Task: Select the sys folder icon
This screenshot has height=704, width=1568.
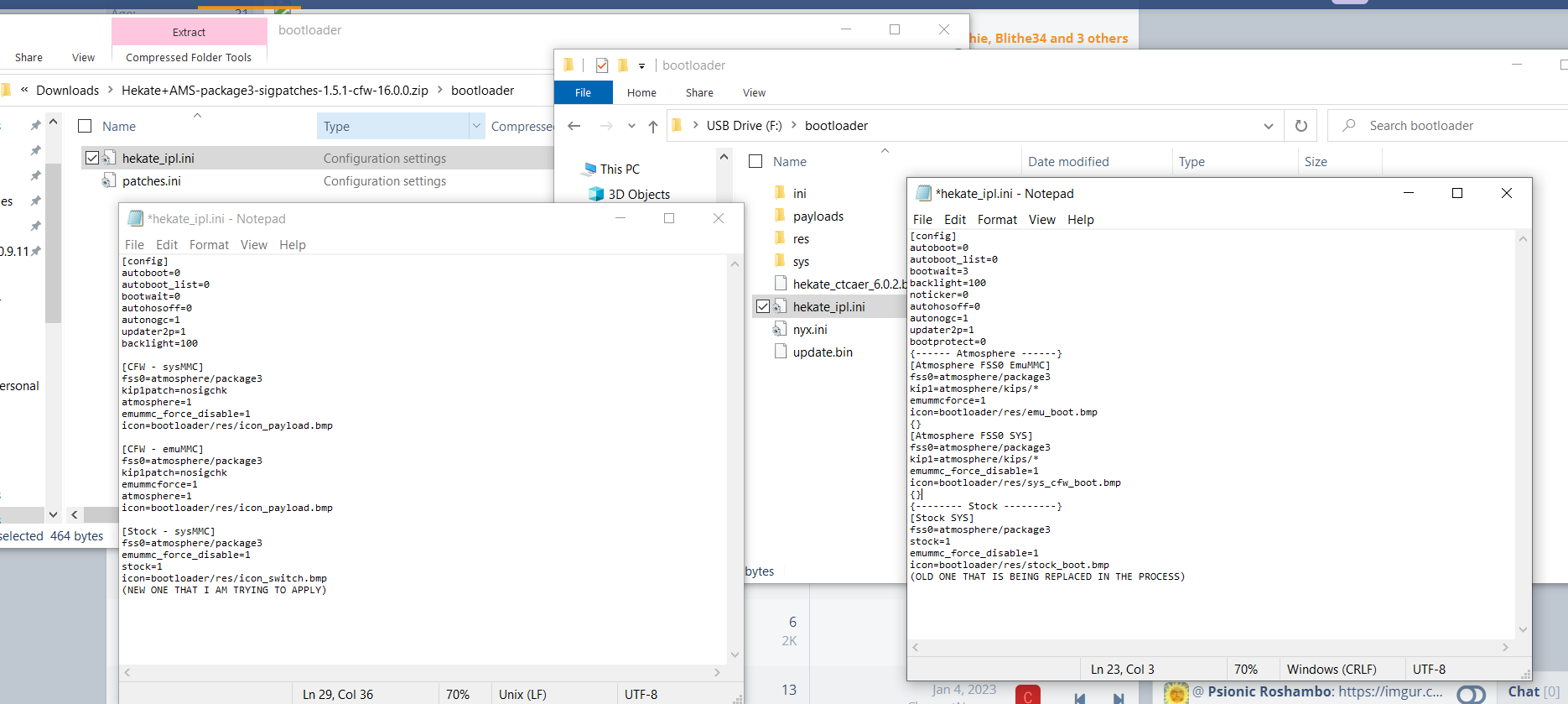Action: tap(780, 261)
